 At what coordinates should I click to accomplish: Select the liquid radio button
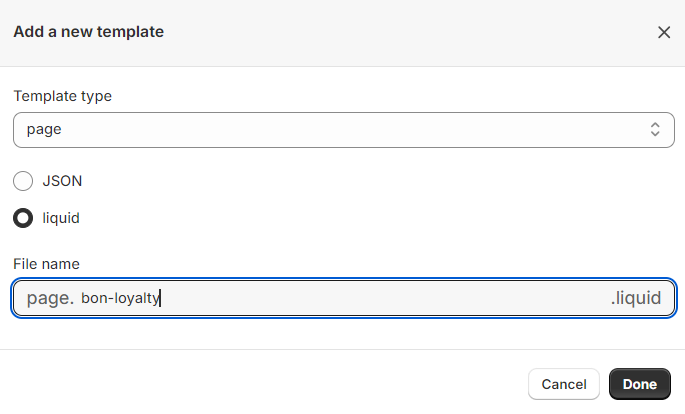pos(23,217)
